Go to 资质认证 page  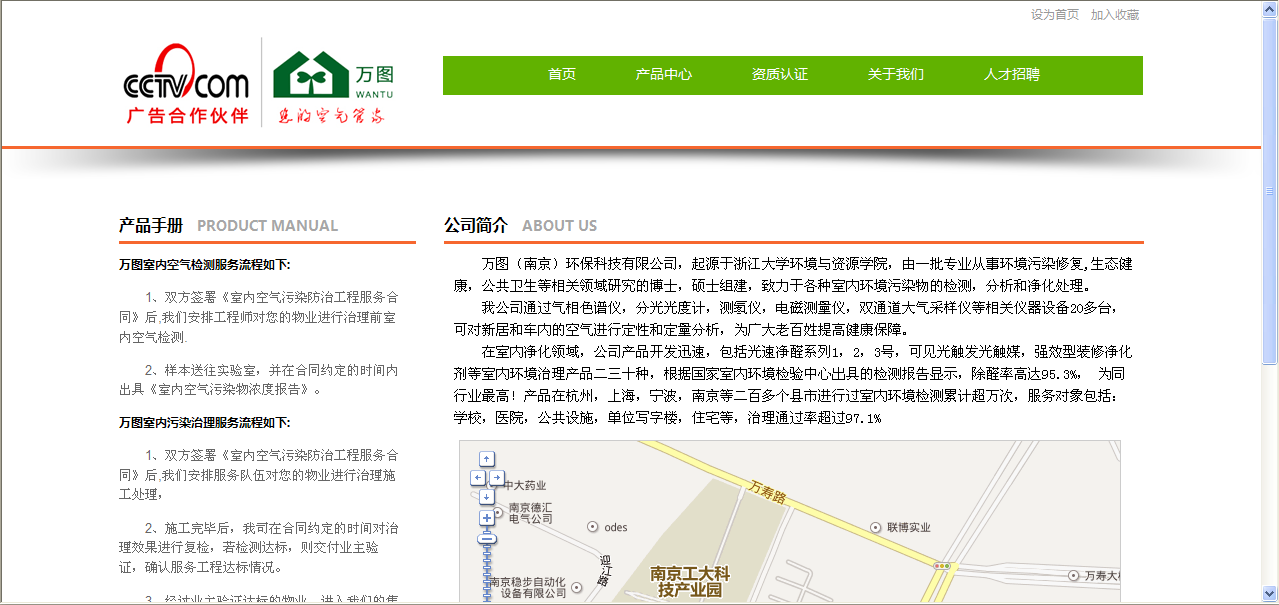780,75
